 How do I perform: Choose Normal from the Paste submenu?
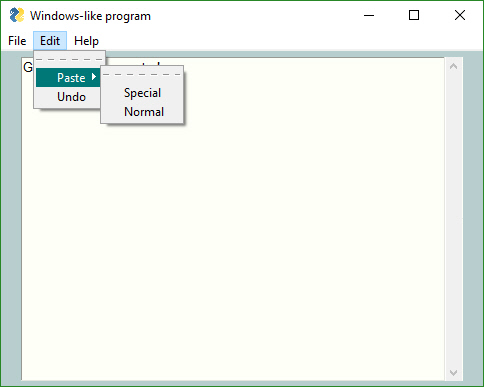(142, 112)
